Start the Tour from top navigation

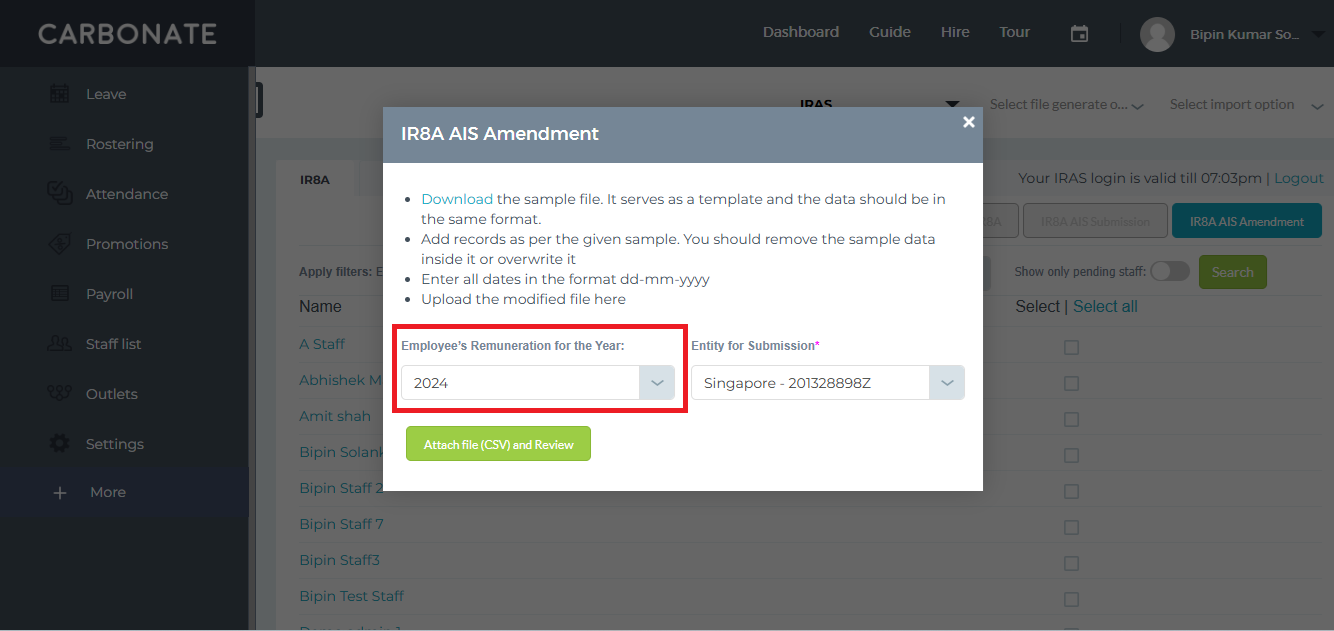point(1014,32)
